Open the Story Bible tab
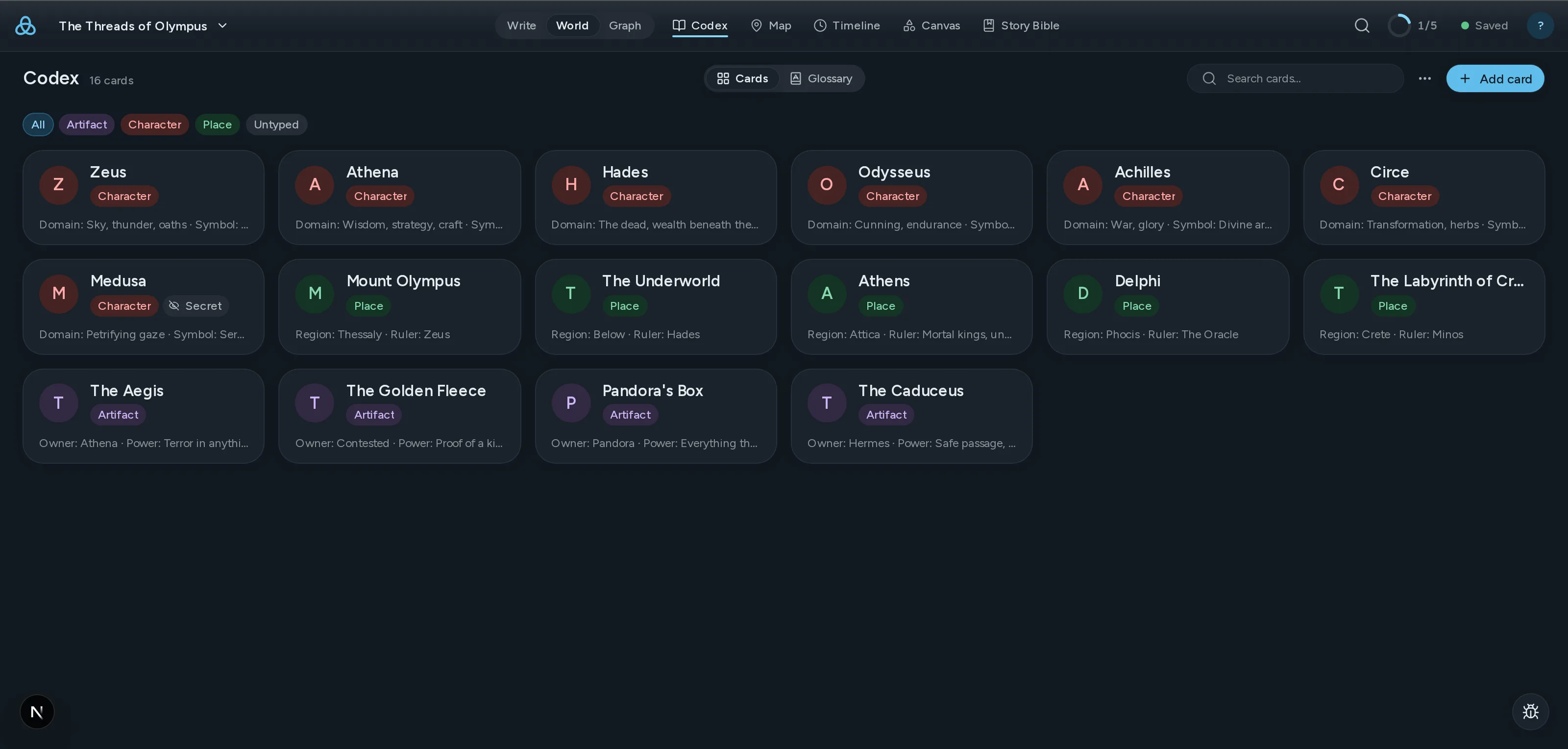This screenshot has height=749, width=1568. (x=1021, y=25)
